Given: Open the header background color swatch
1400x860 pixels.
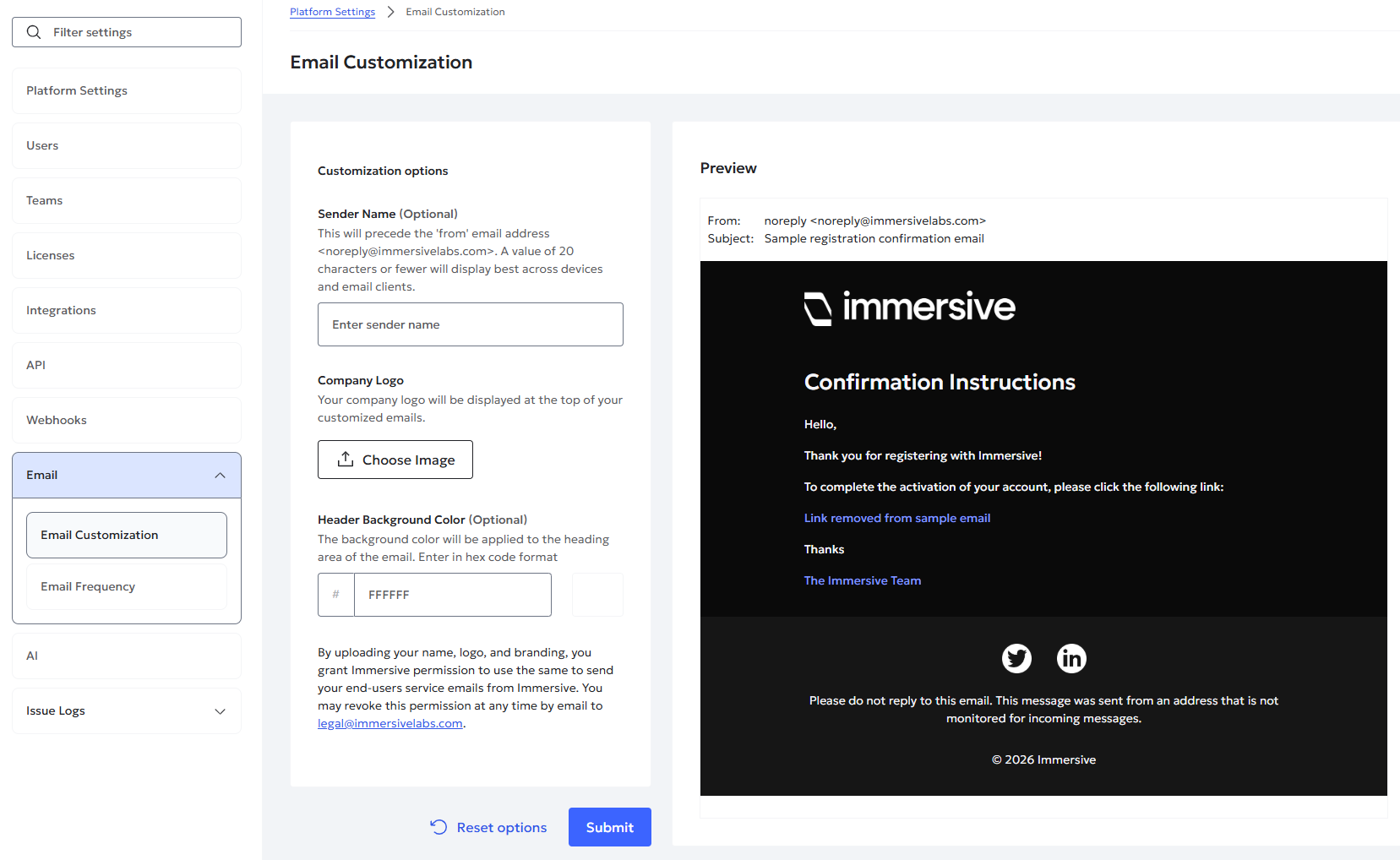Looking at the screenshot, I should [598, 595].
